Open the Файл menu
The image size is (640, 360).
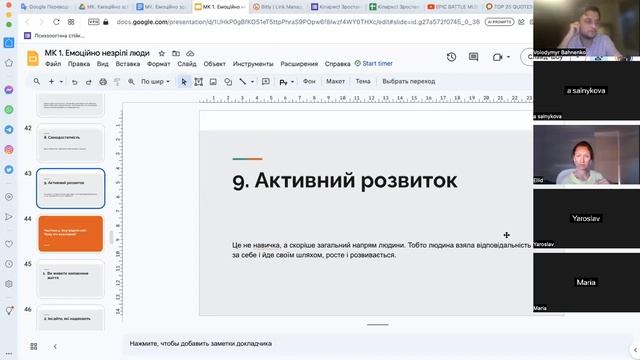tap(53, 64)
